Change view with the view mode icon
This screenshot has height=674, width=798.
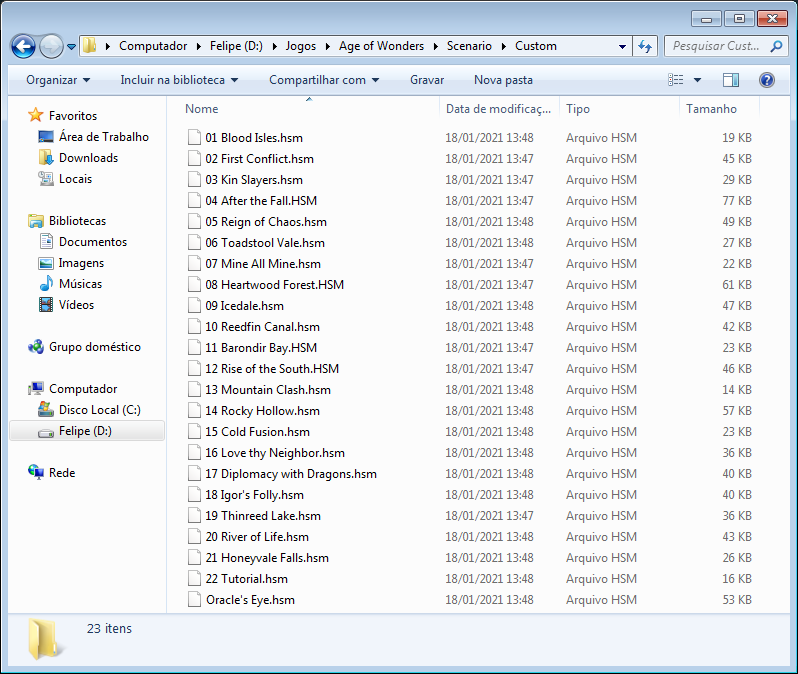pyautogui.click(x=676, y=80)
